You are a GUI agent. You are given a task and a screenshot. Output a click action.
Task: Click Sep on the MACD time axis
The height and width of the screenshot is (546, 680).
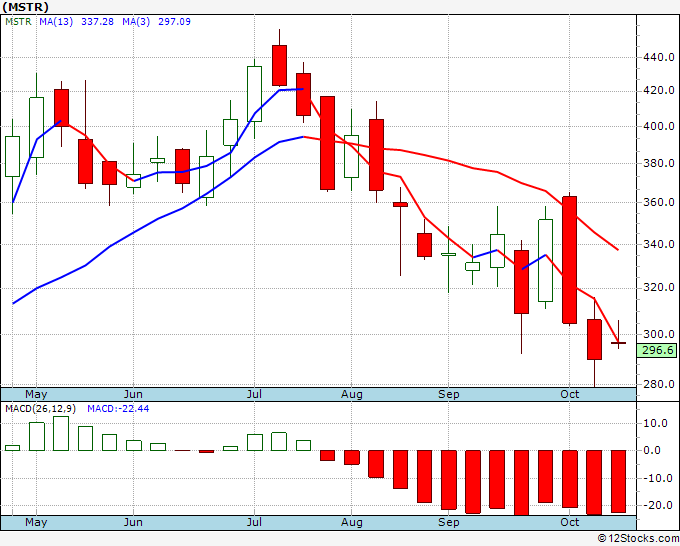(448, 522)
